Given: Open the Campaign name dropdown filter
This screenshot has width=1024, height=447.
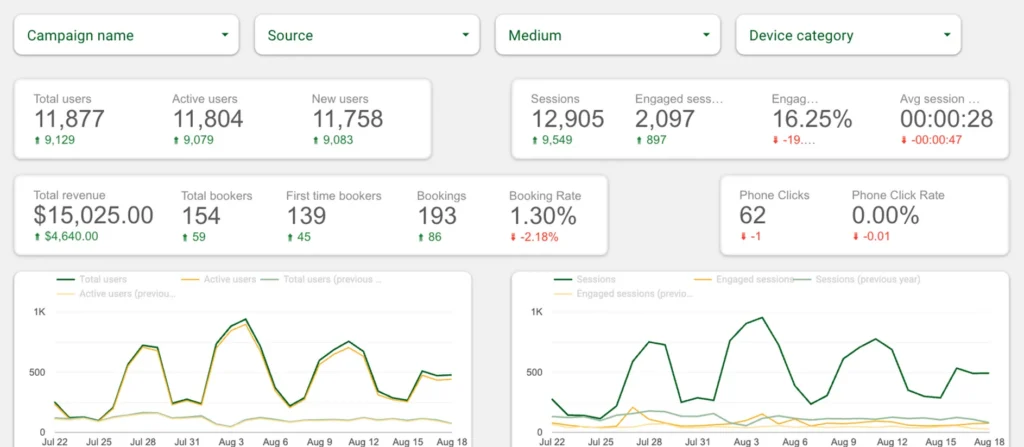Looking at the screenshot, I should 126,35.
